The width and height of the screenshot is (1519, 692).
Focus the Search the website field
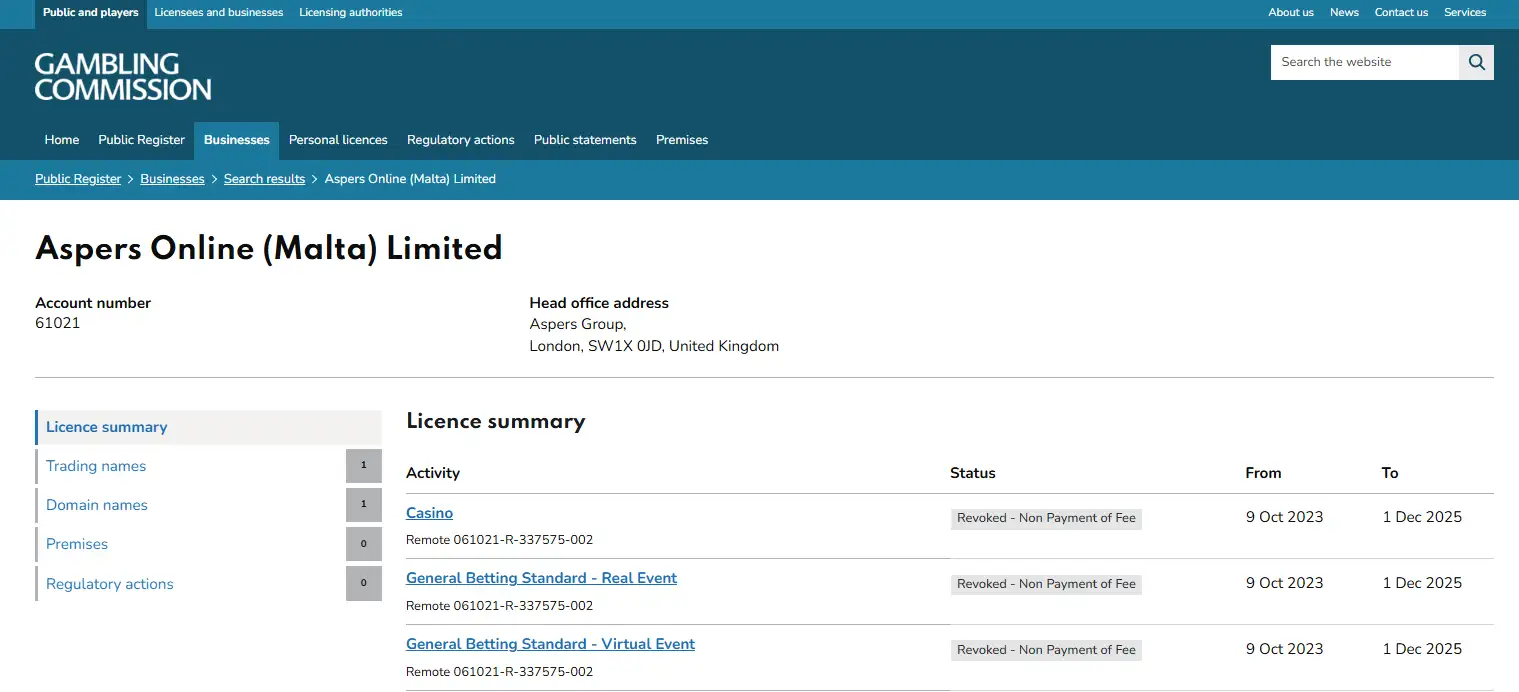coord(1365,62)
